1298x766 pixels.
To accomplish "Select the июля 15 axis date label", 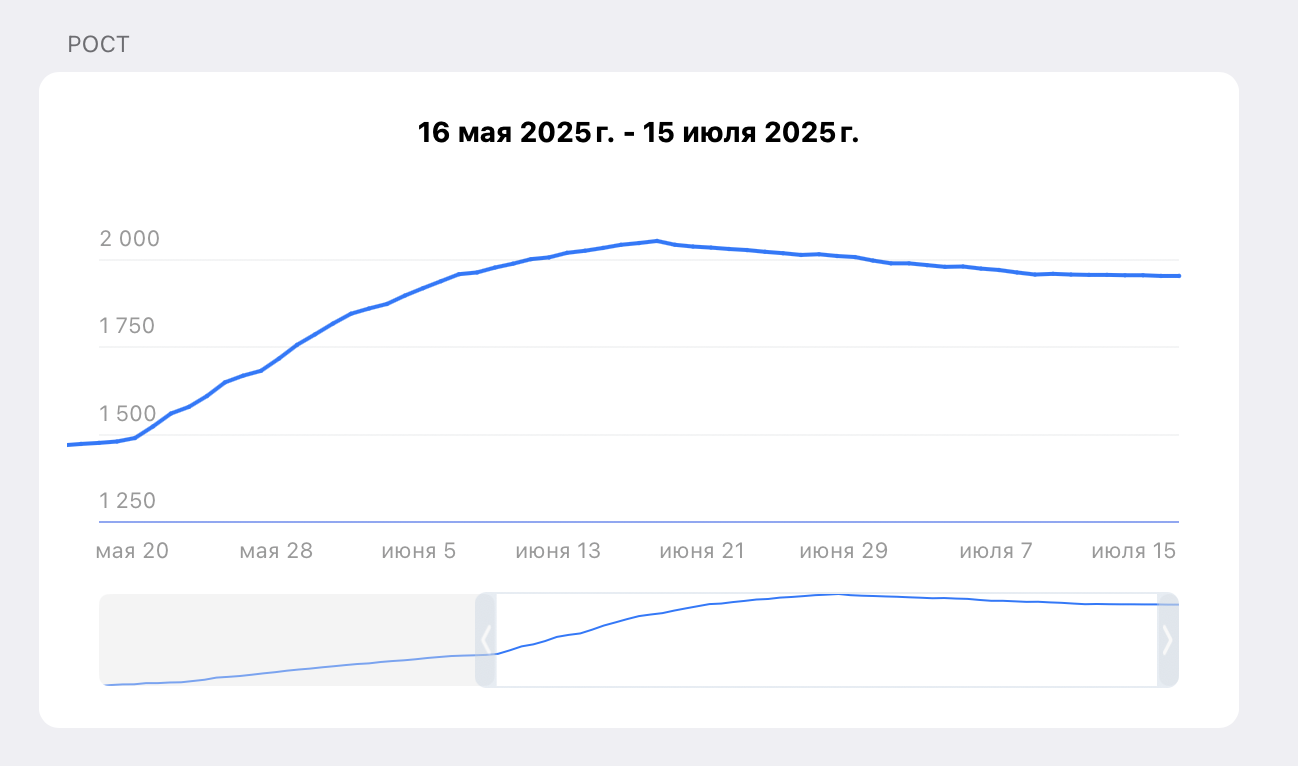I will click(x=1134, y=551).
